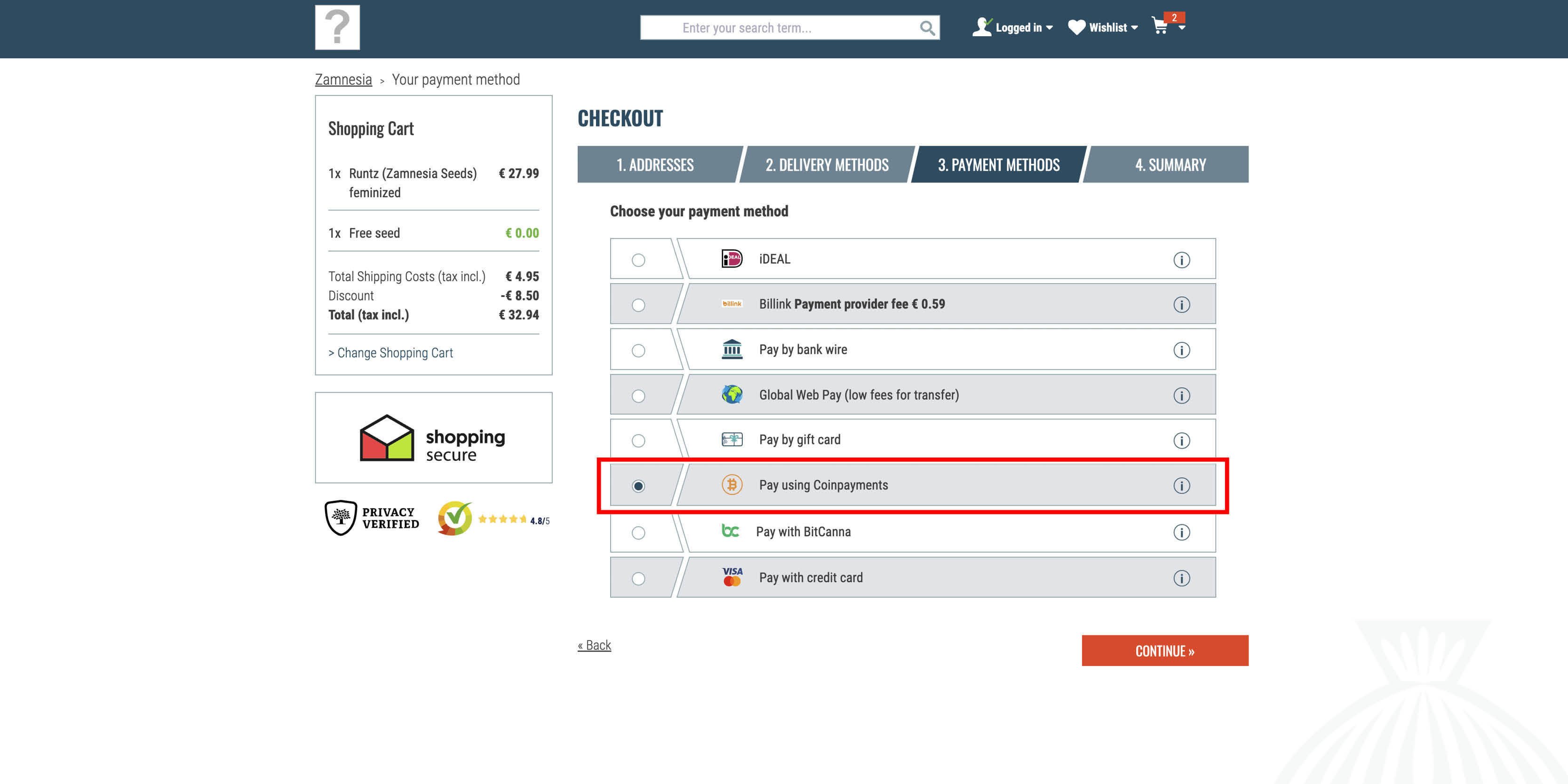Select the iDEAL radio button

[x=638, y=260]
